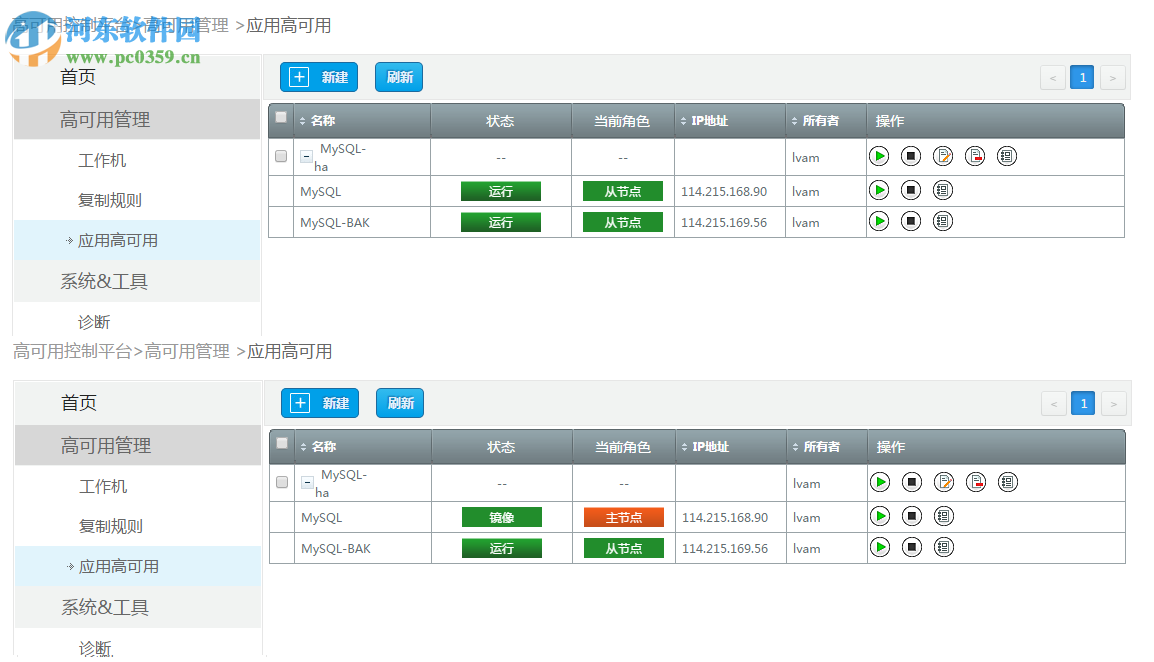Click play icon for MySQL-BAK in lower table
This screenshot has height=662, width=1154.
tap(880, 547)
